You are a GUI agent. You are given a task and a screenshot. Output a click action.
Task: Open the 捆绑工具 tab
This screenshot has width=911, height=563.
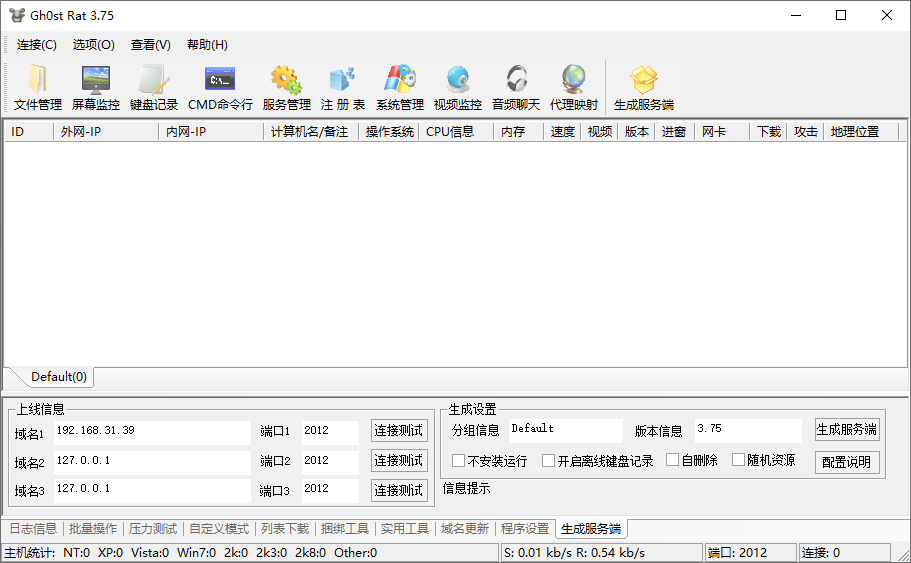pyautogui.click(x=345, y=529)
